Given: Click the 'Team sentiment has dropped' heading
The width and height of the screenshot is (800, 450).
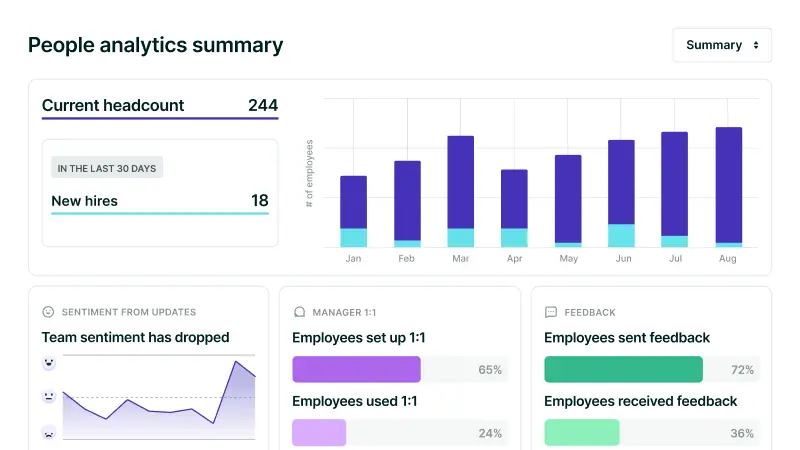Looking at the screenshot, I should point(135,337).
